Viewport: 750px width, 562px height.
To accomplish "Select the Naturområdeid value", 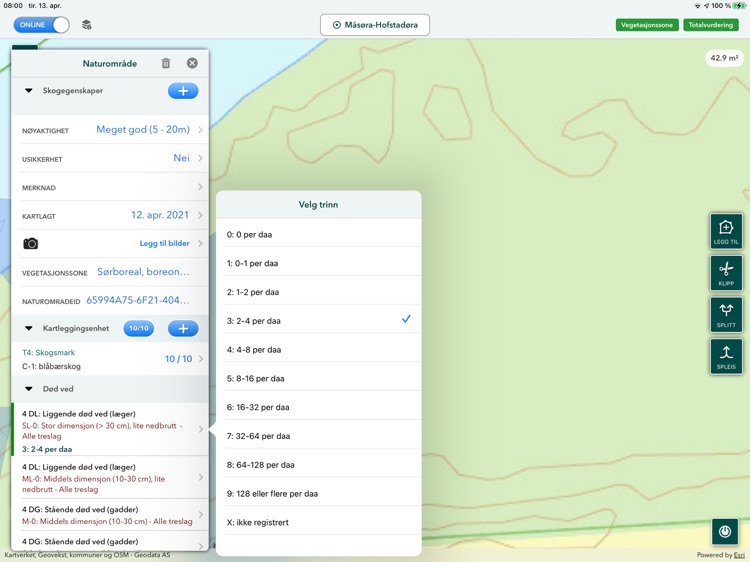I will pyautogui.click(x=138, y=300).
